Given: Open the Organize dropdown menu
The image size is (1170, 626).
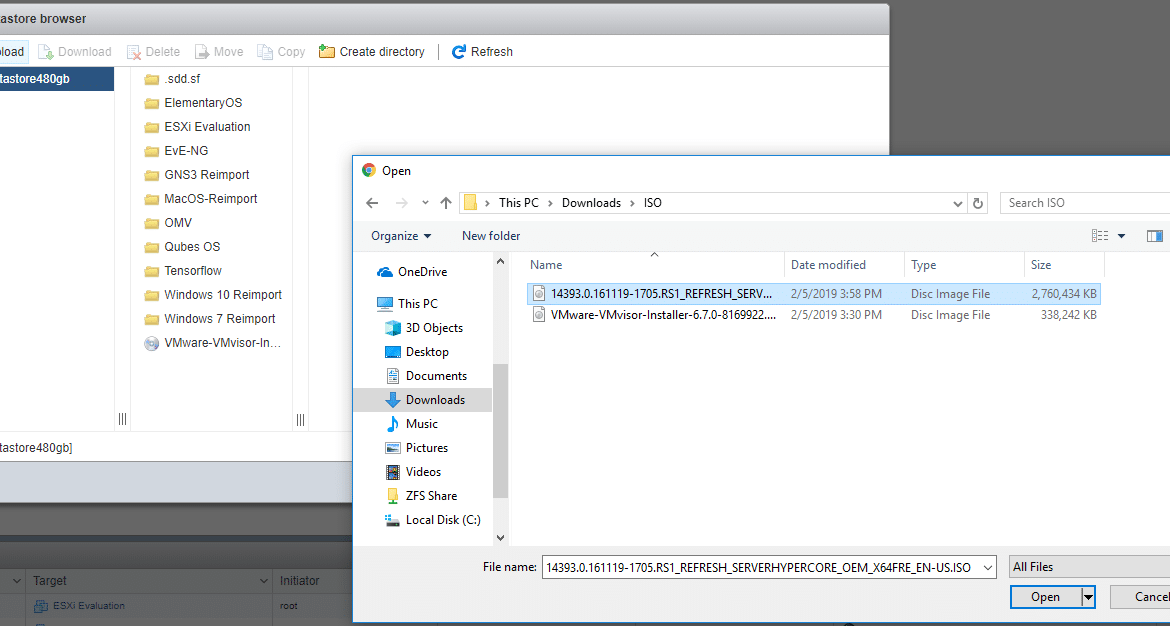Looking at the screenshot, I should tap(401, 236).
